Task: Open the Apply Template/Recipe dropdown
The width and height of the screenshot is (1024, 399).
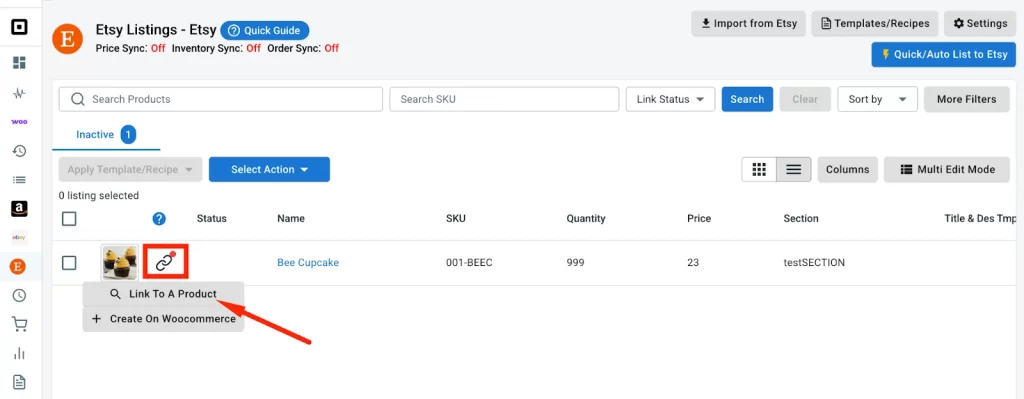Action: pyautogui.click(x=131, y=169)
